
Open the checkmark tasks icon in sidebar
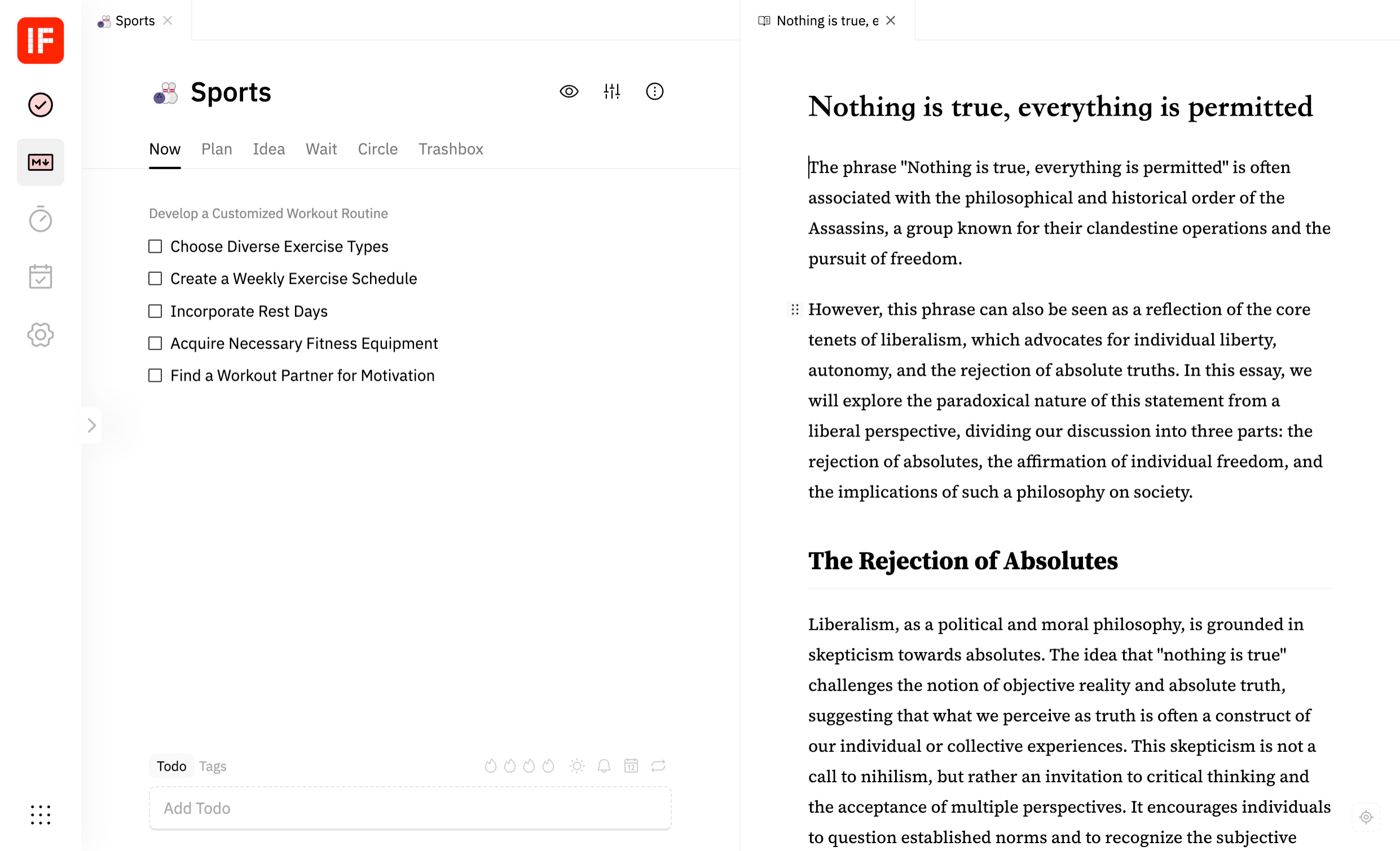tap(41, 105)
